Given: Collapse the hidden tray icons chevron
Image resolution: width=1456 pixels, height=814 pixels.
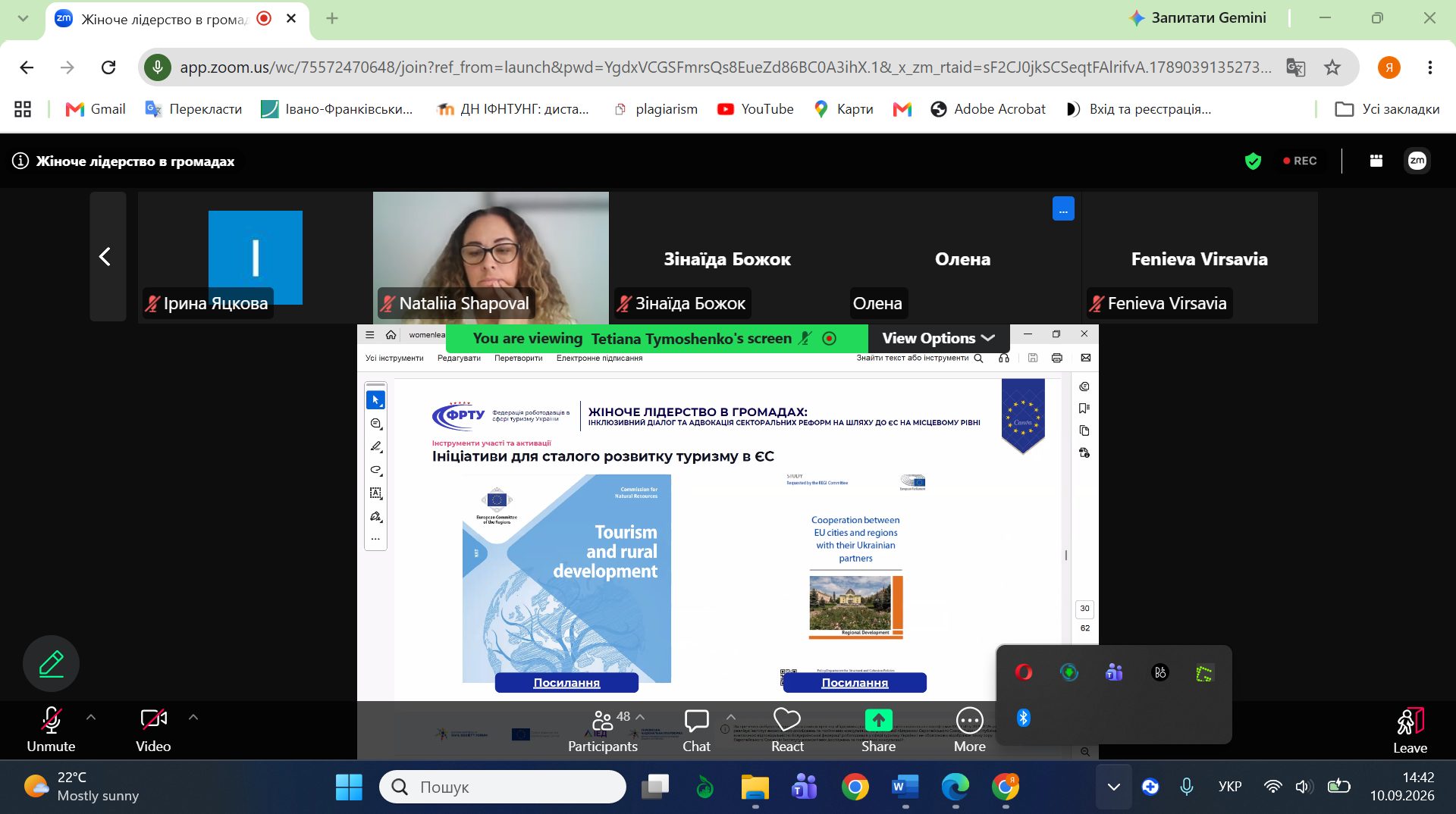Looking at the screenshot, I should click(1113, 787).
